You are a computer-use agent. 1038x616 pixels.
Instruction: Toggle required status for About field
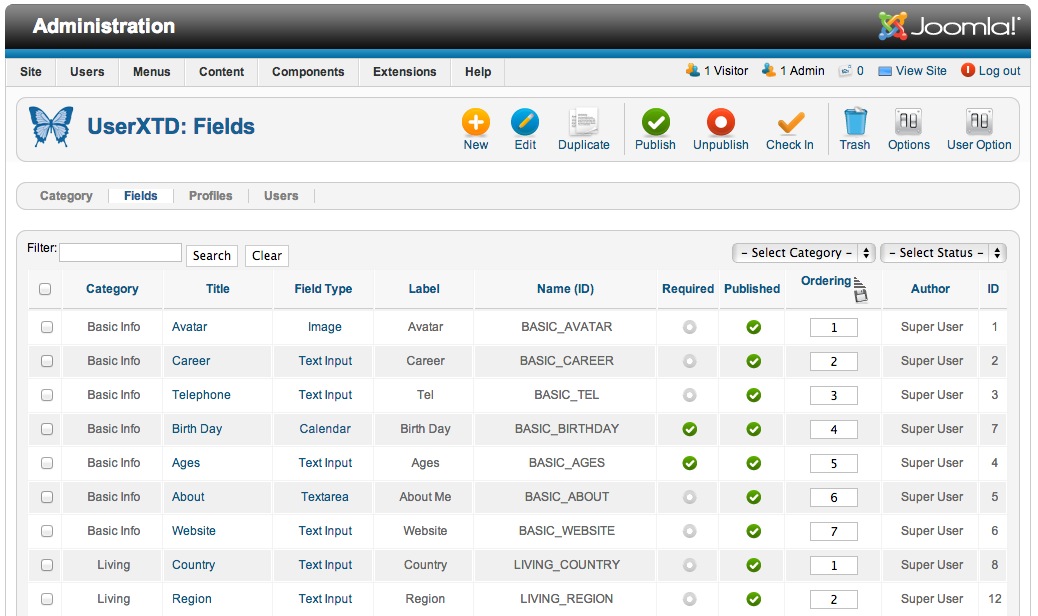click(690, 497)
